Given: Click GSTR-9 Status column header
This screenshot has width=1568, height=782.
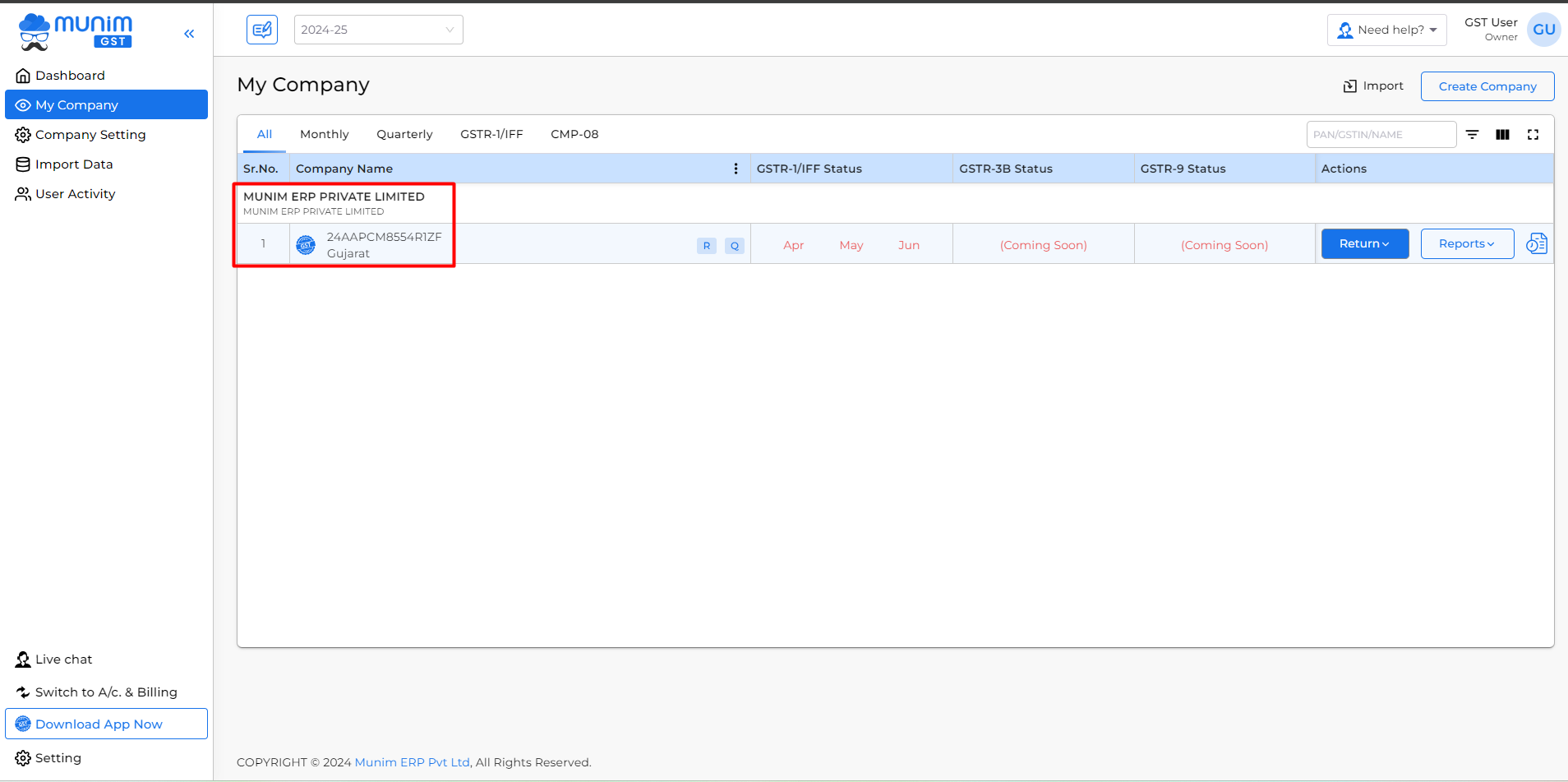Looking at the screenshot, I should (1224, 169).
